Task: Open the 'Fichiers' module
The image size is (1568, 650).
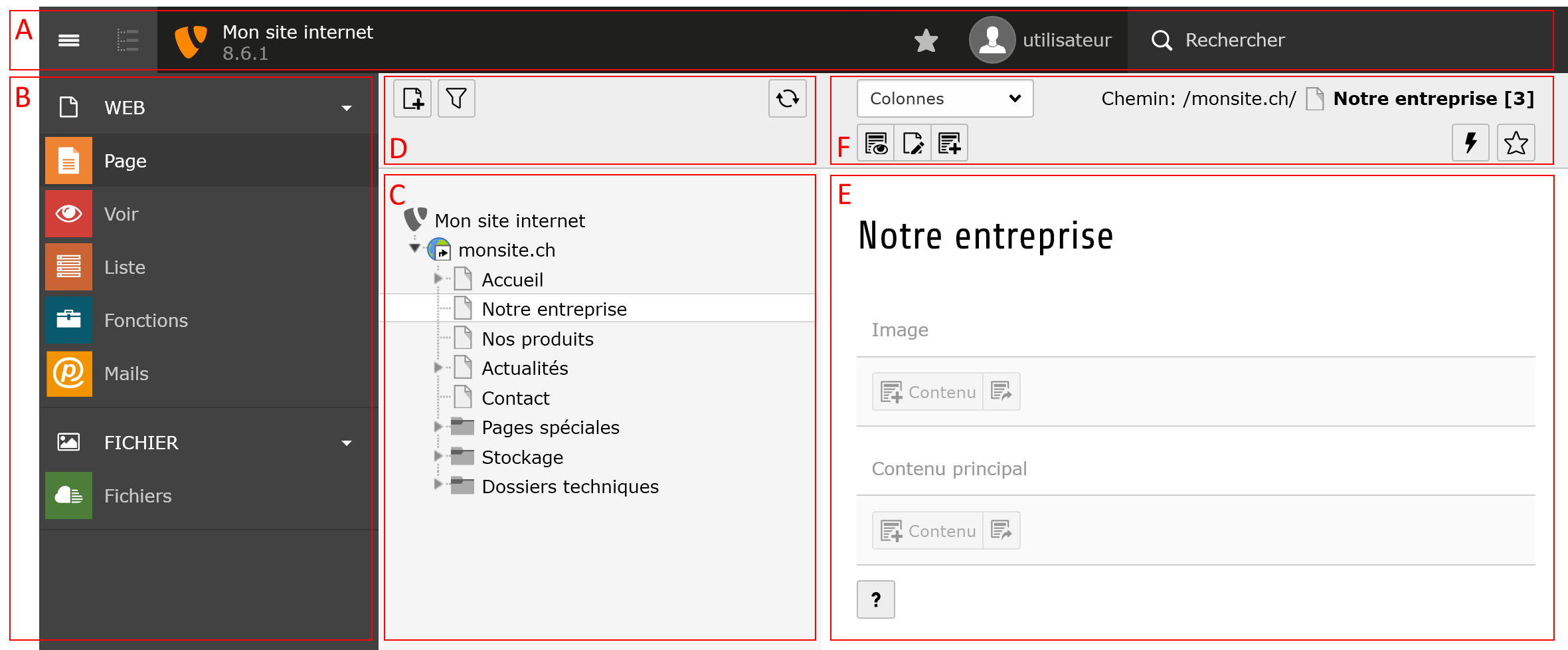Action: (x=137, y=495)
